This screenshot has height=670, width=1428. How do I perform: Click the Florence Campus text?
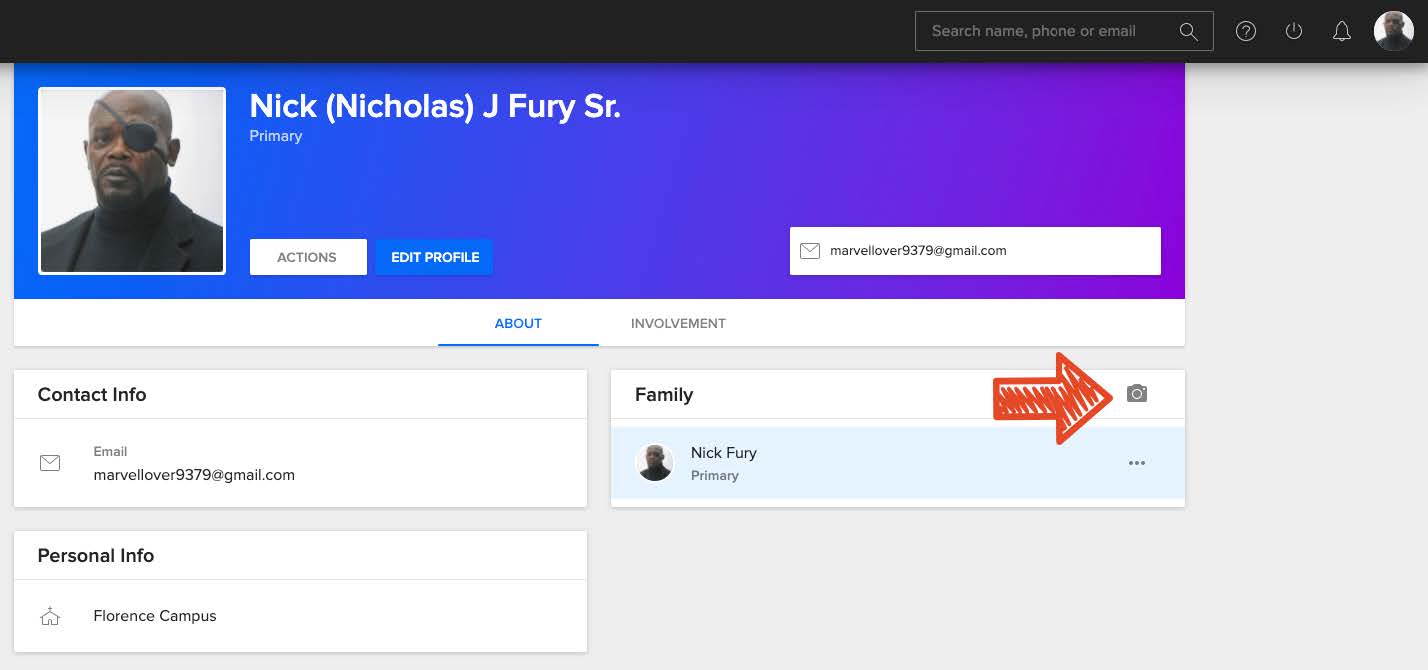click(155, 616)
